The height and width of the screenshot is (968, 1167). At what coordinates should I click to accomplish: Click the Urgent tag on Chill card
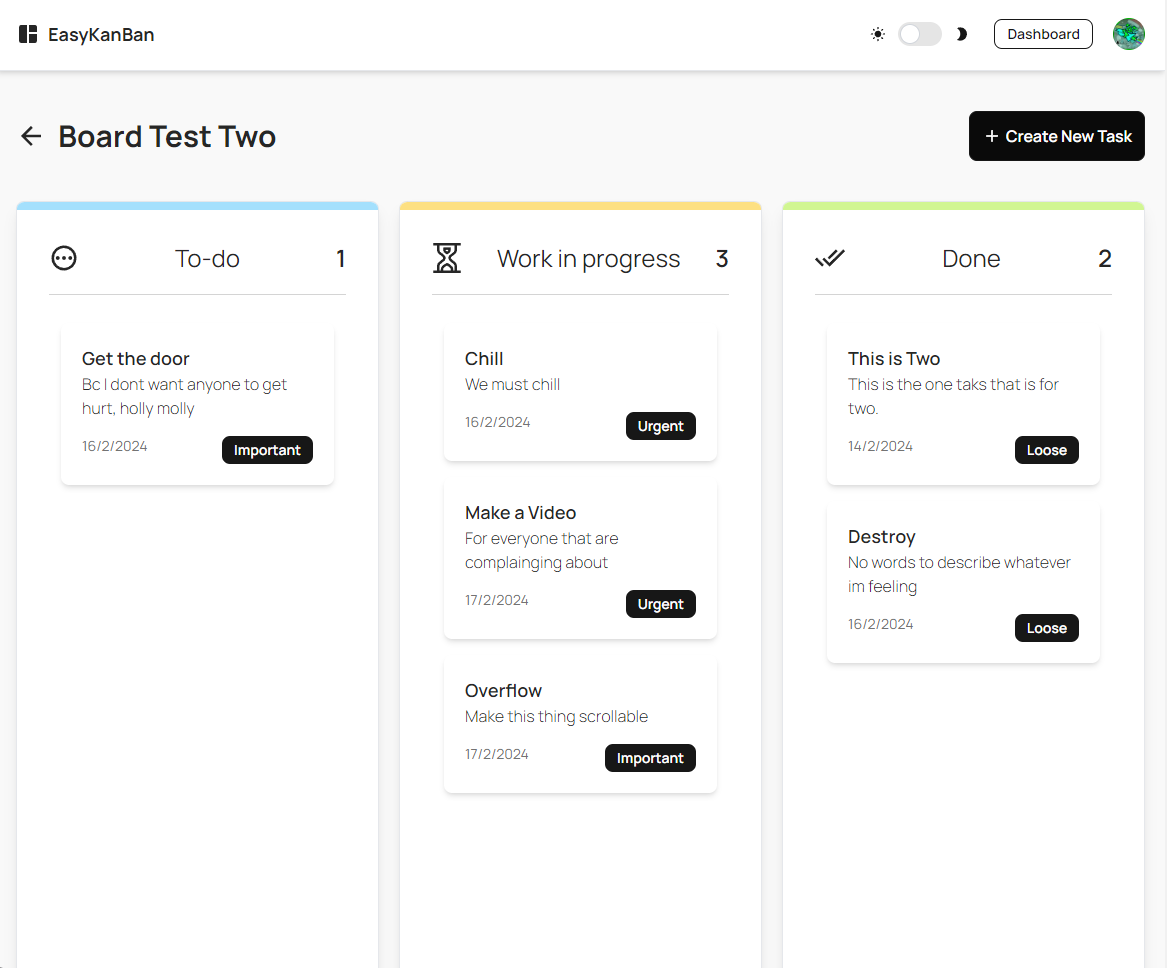[x=660, y=426]
